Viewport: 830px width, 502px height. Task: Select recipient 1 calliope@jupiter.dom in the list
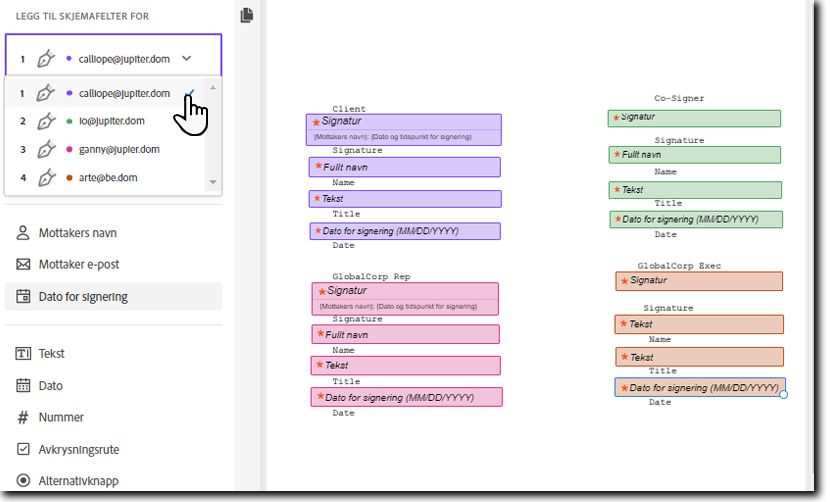[x=106, y=93]
